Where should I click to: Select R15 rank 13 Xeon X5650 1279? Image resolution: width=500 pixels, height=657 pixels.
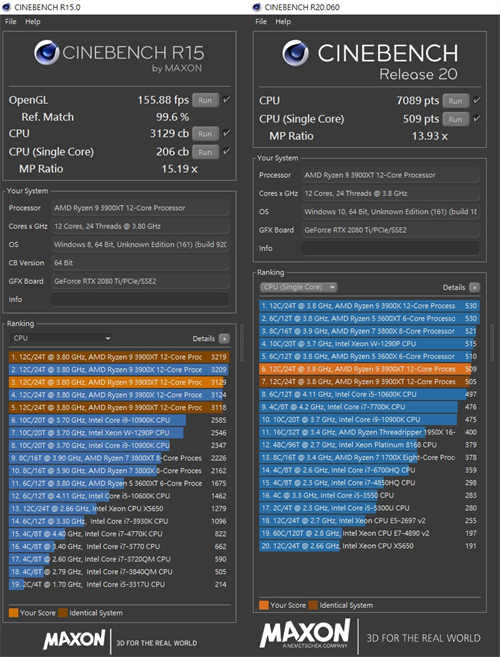pos(119,508)
